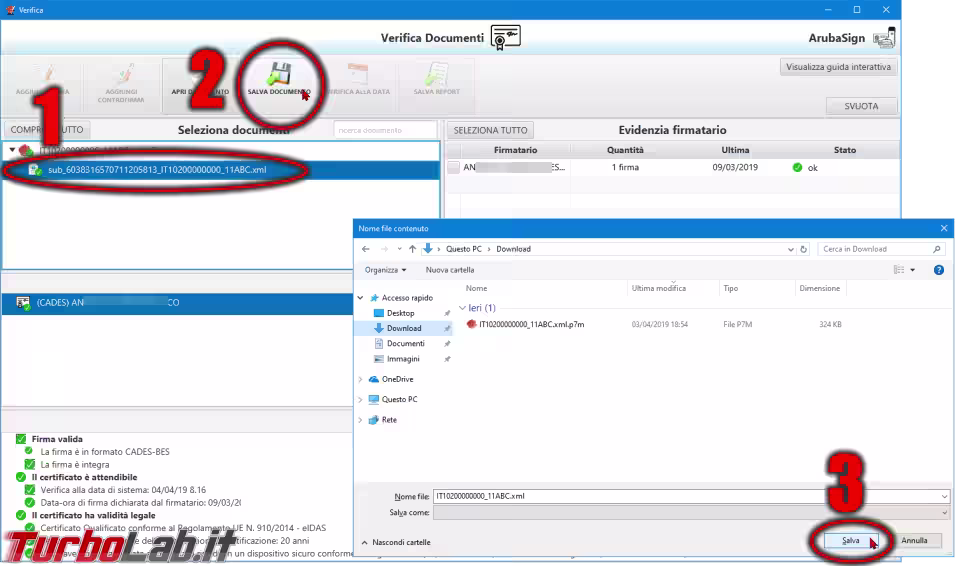
Task: Click the change view icon
Action: tap(898, 270)
